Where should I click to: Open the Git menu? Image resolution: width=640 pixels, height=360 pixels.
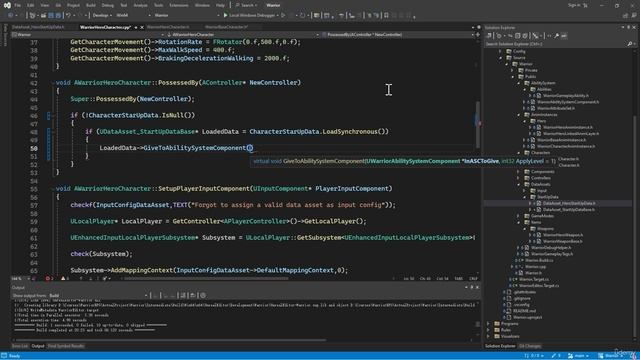58,5
